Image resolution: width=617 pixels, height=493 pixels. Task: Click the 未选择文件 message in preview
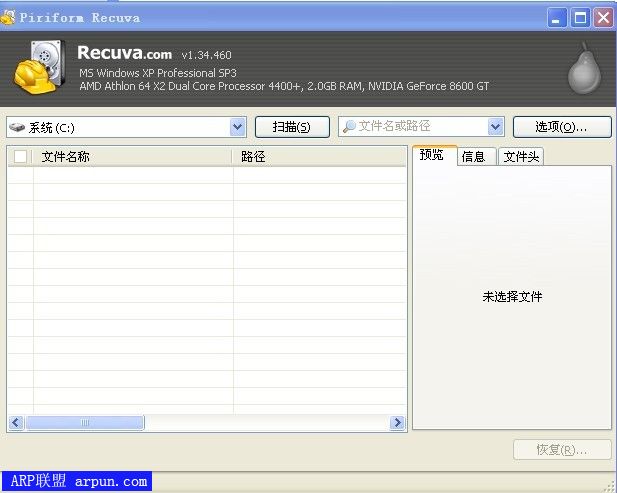tap(512, 296)
